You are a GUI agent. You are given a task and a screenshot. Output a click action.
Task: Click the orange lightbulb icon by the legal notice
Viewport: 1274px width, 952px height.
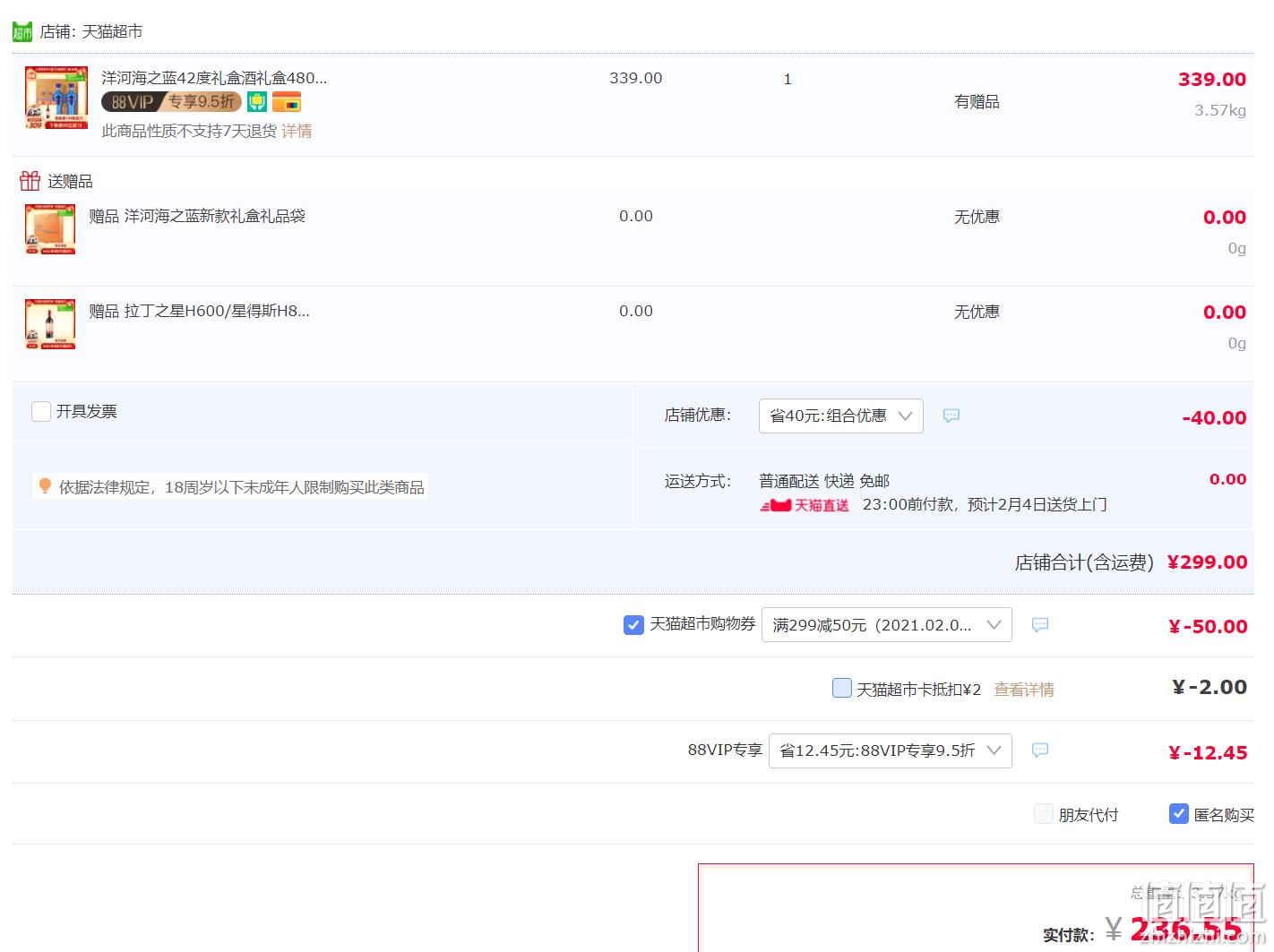pos(45,486)
